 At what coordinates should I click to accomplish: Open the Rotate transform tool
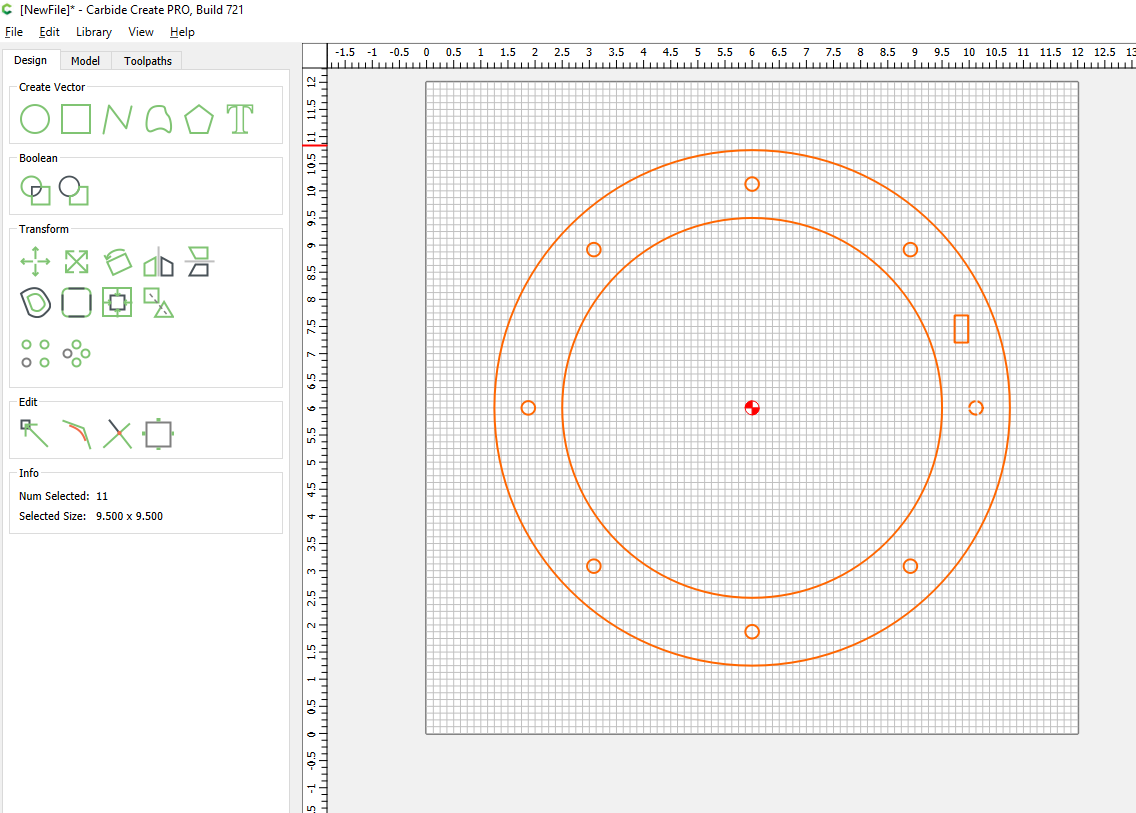pyautogui.click(x=117, y=262)
